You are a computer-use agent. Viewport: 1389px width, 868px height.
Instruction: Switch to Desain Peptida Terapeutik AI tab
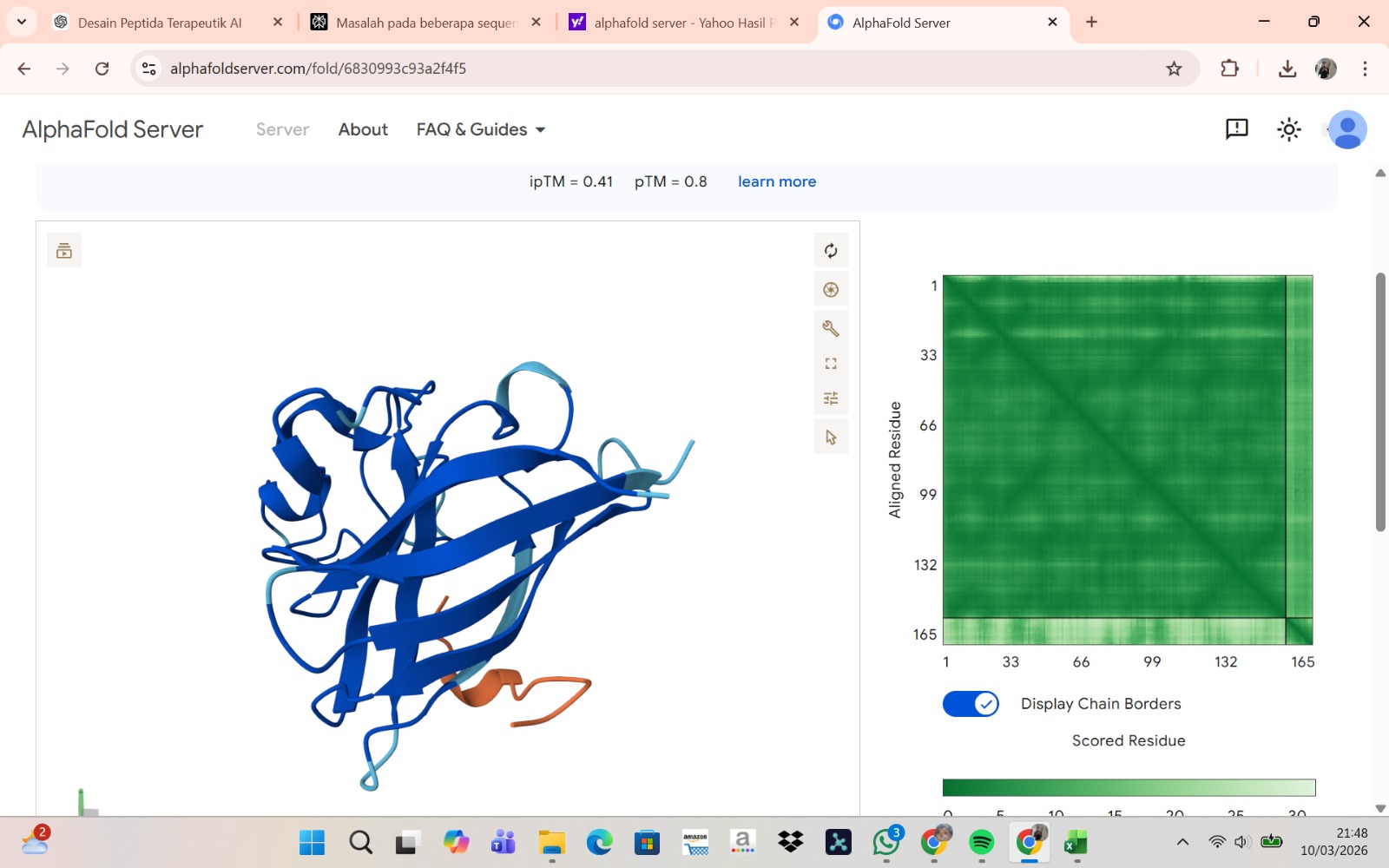[x=160, y=23]
